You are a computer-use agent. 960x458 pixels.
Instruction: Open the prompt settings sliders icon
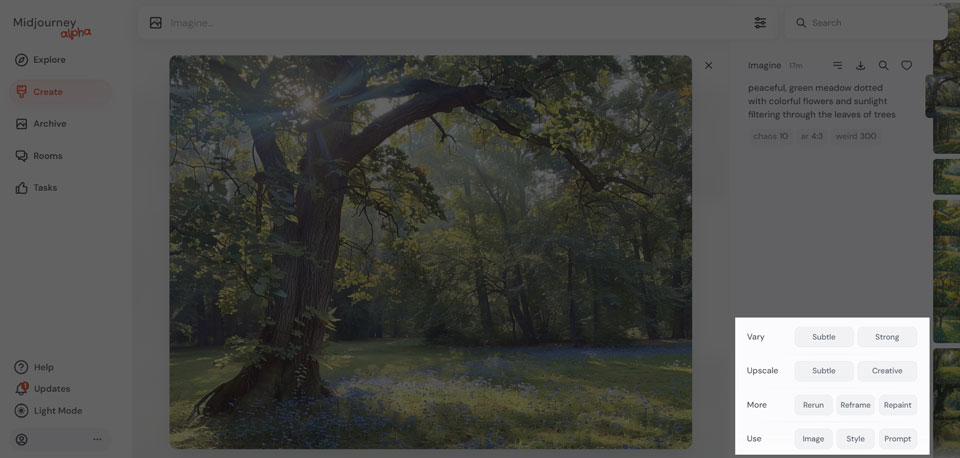(760, 23)
